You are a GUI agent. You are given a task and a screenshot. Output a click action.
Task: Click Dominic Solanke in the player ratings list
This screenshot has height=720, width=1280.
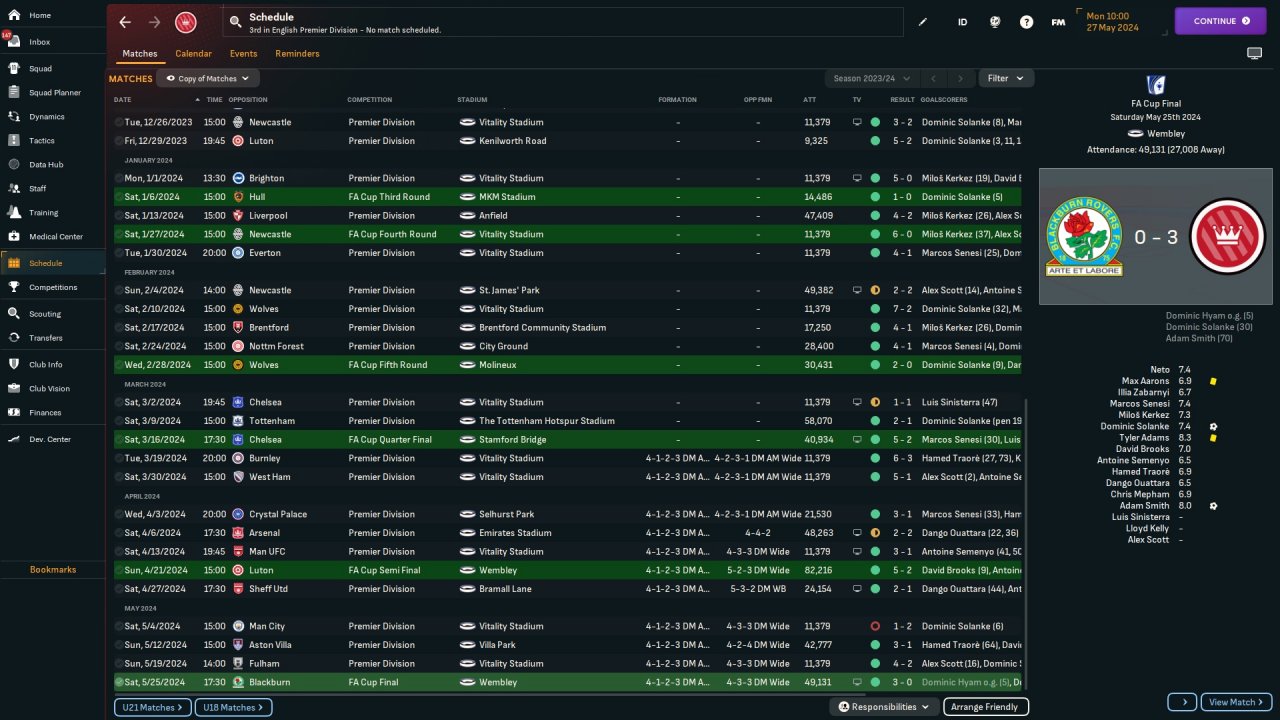(1135, 426)
